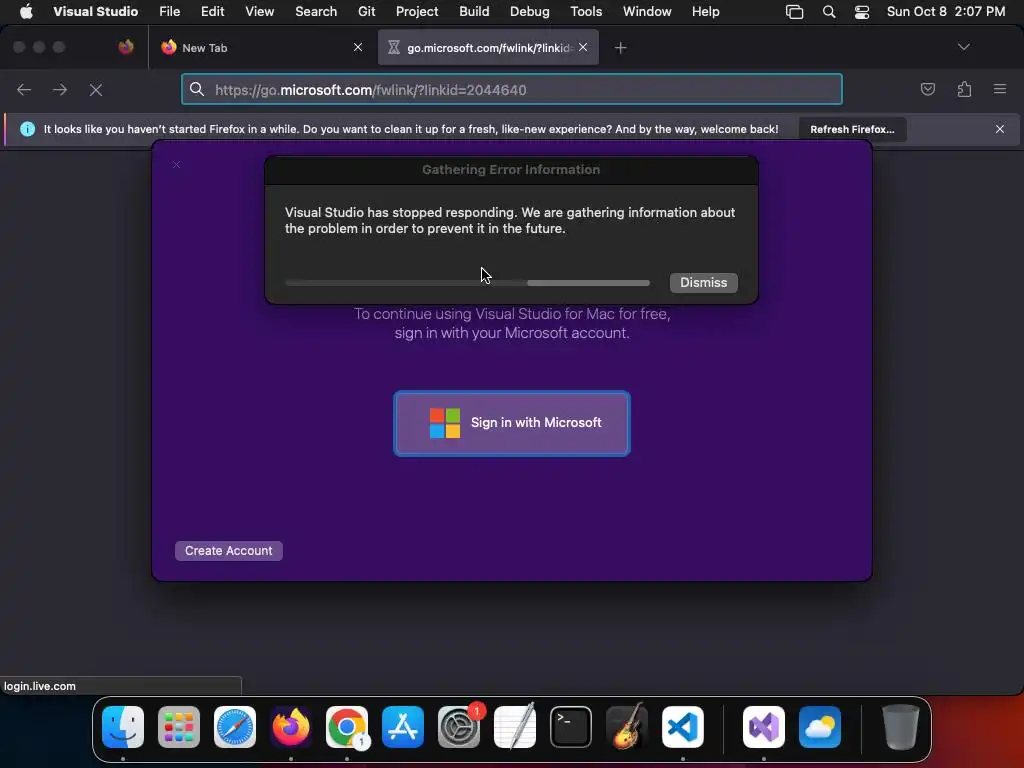Close the Visual Studio sign-in window
This screenshot has width=1024, height=768.
point(176,165)
